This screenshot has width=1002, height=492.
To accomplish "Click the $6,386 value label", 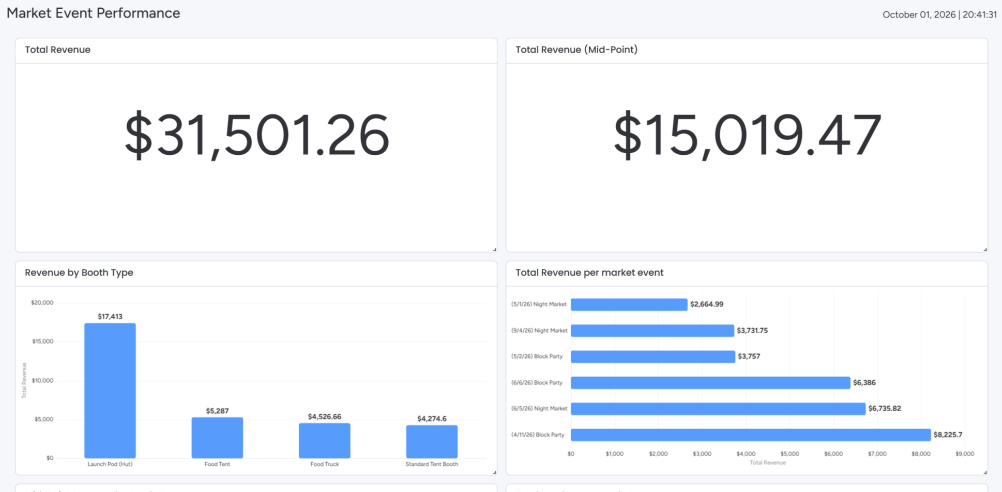I will coord(865,383).
